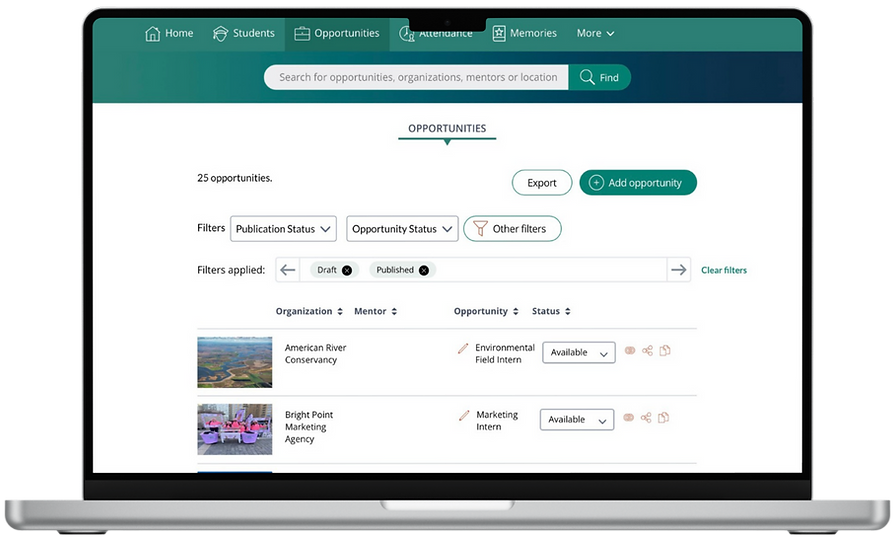Edit Marketing Intern with pencil icon
This screenshot has width=896, height=551.
click(x=464, y=416)
